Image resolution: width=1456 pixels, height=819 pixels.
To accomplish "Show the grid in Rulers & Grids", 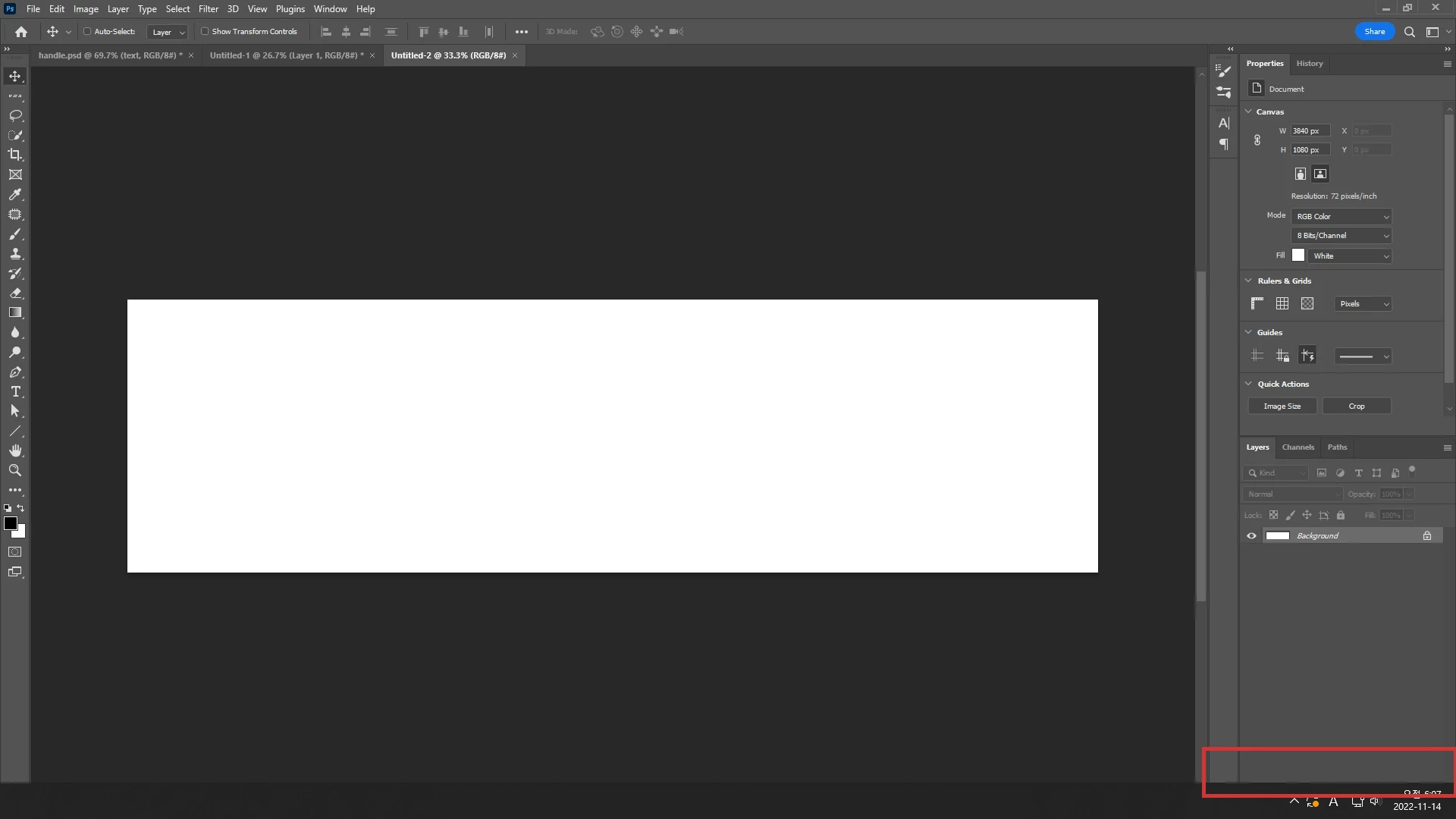I will (x=1282, y=303).
